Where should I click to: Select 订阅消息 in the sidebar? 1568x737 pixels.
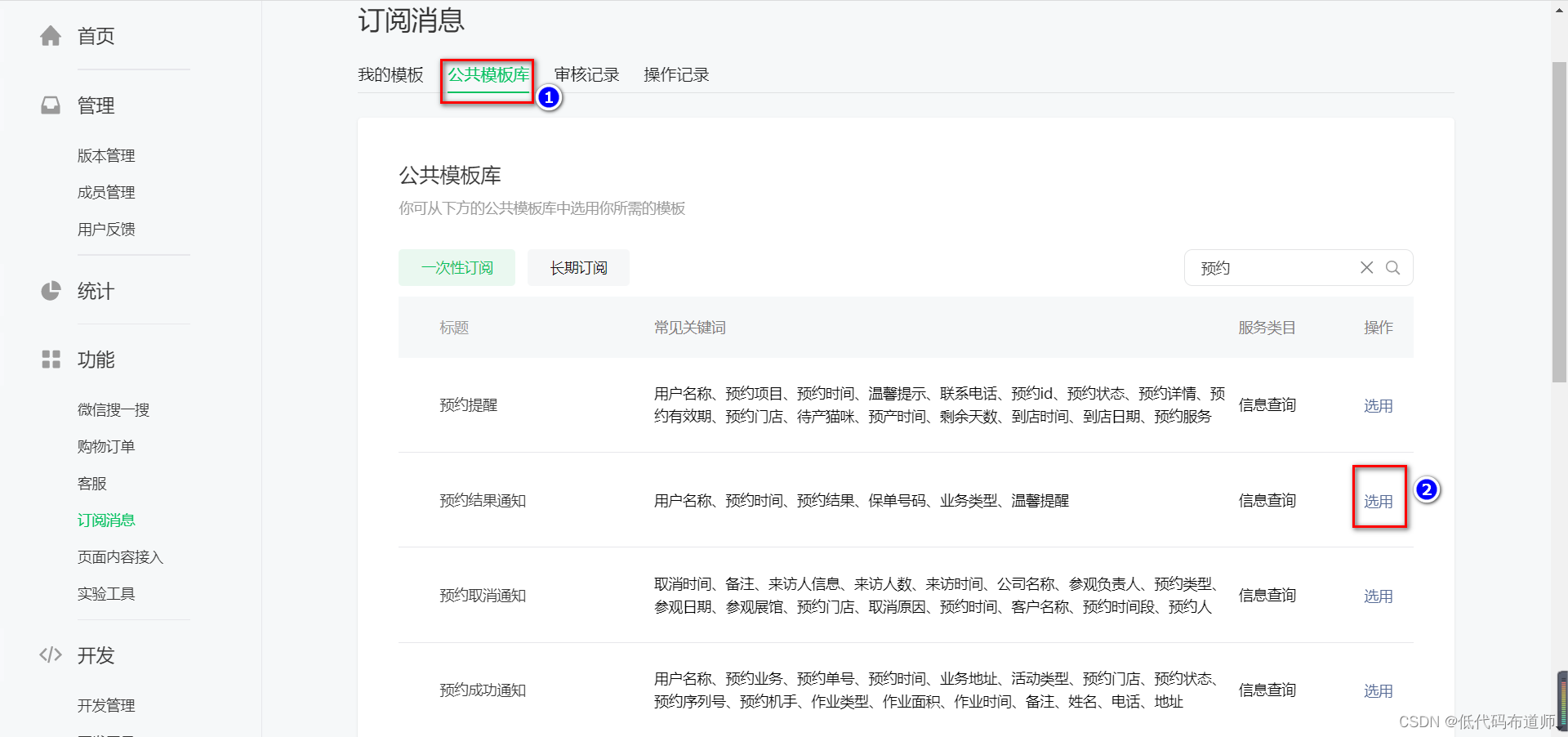pyautogui.click(x=106, y=520)
